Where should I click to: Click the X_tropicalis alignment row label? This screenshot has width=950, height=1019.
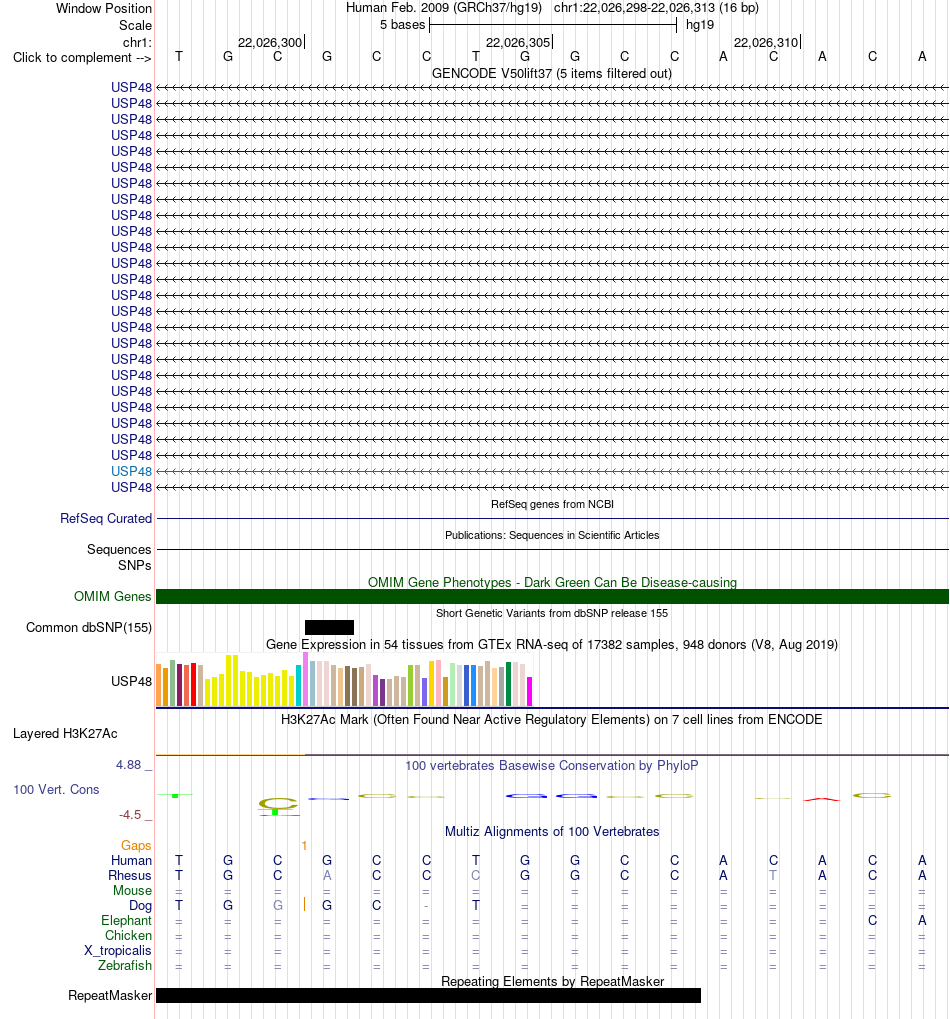(118, 950)
